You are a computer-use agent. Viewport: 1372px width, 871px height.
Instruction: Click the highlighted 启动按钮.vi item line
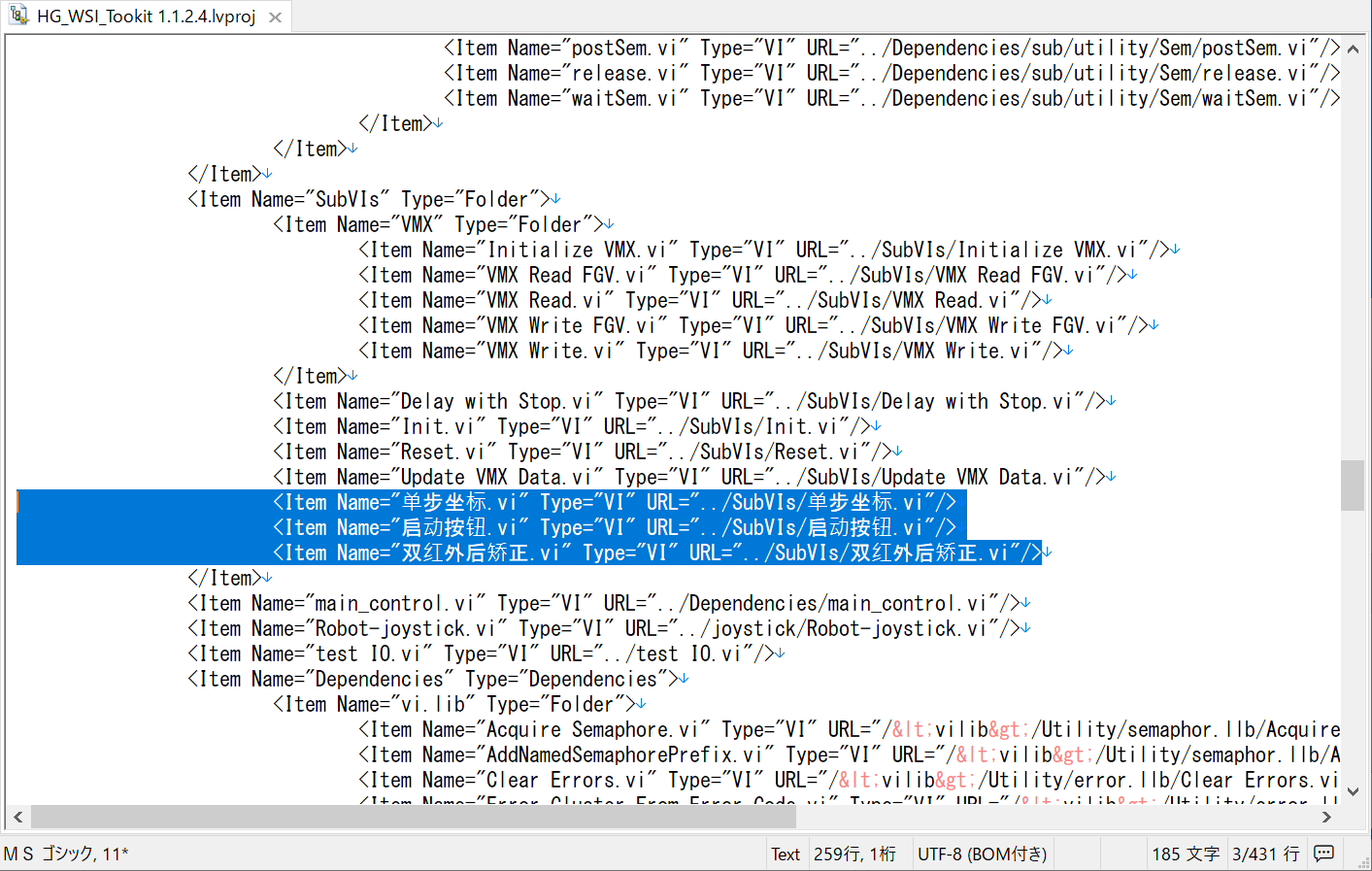click(612, 527)
